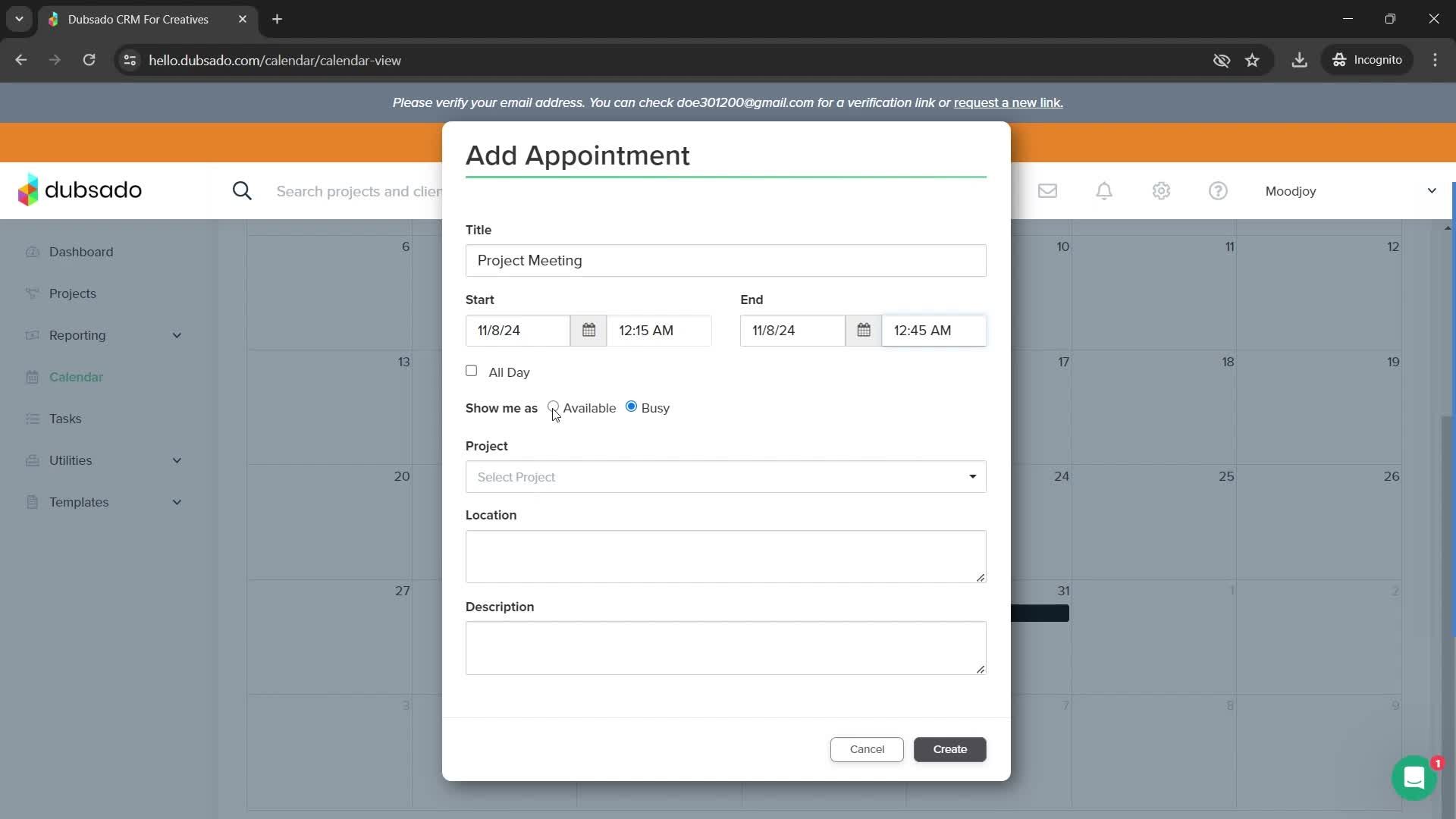Screen dimensions: 1456x819
Task: Open the chat support bubble
Action: [1414, 777]
